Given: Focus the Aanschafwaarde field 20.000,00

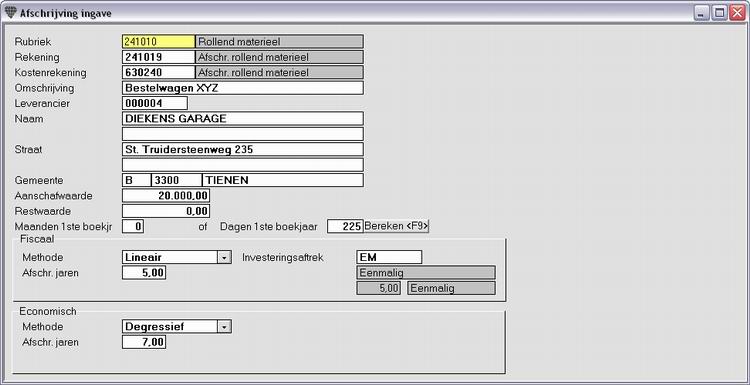Looking at the screenshot, I should 166,196.
